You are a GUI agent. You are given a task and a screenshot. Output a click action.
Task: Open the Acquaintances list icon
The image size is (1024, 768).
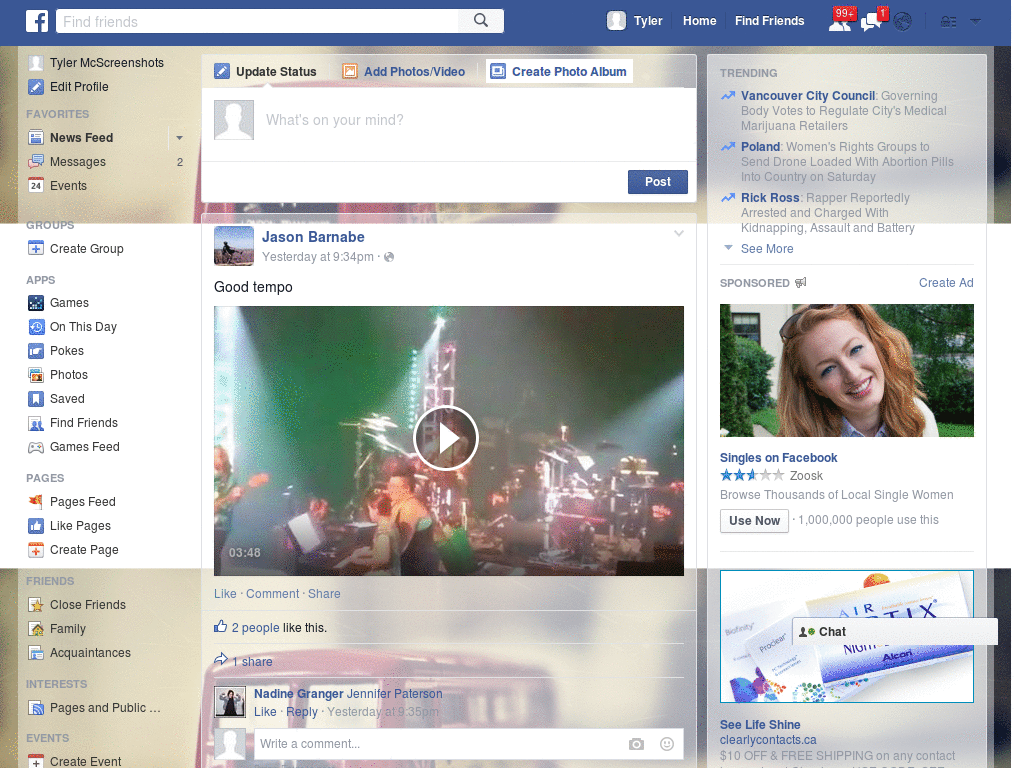(x=36, y=653)
